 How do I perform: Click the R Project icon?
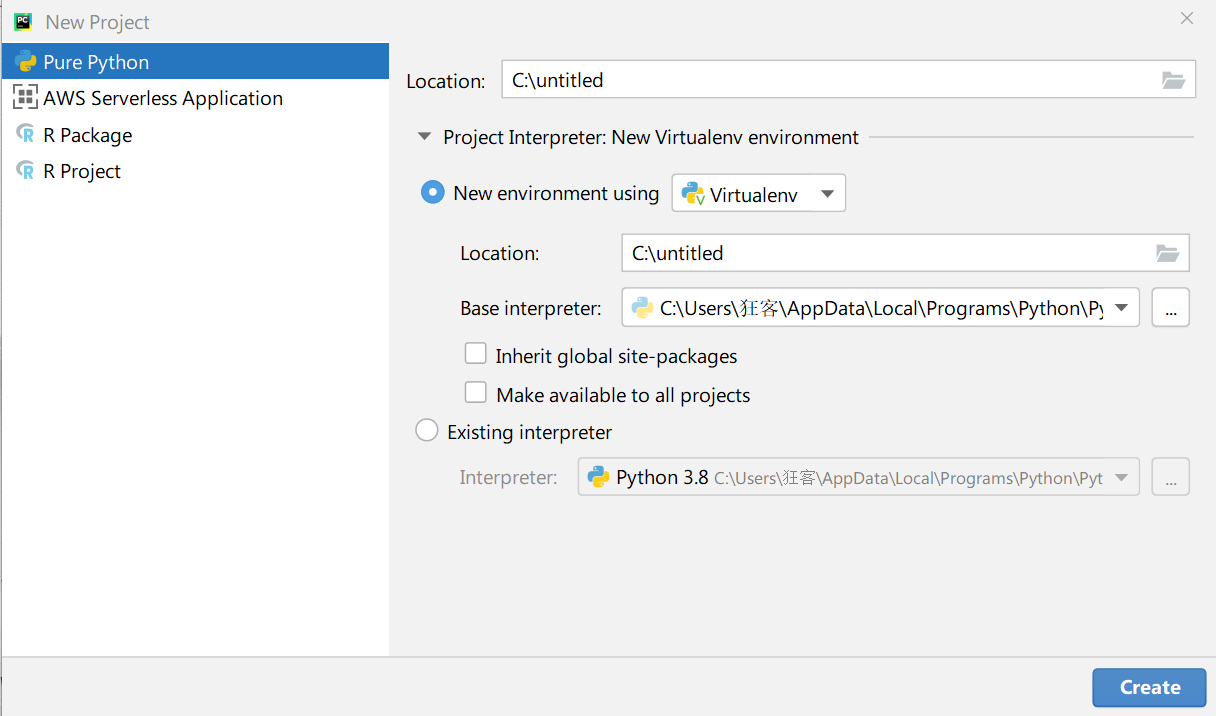click(x=25, y=171)
